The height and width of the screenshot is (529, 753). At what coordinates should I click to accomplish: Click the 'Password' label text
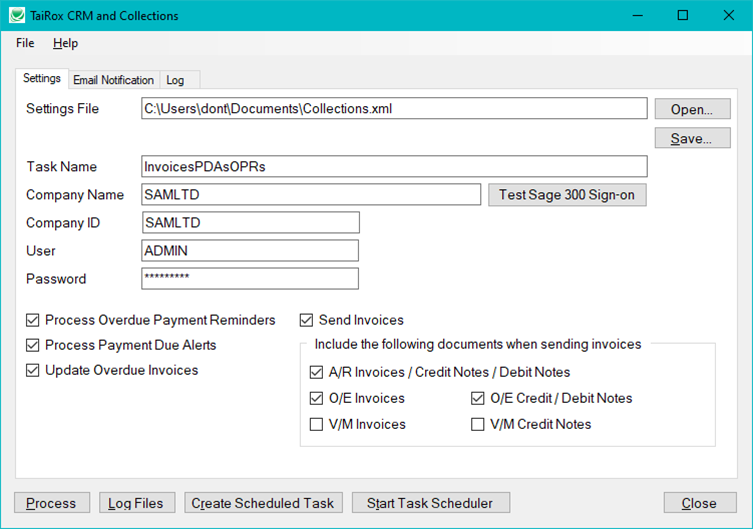tap(56, 279)
